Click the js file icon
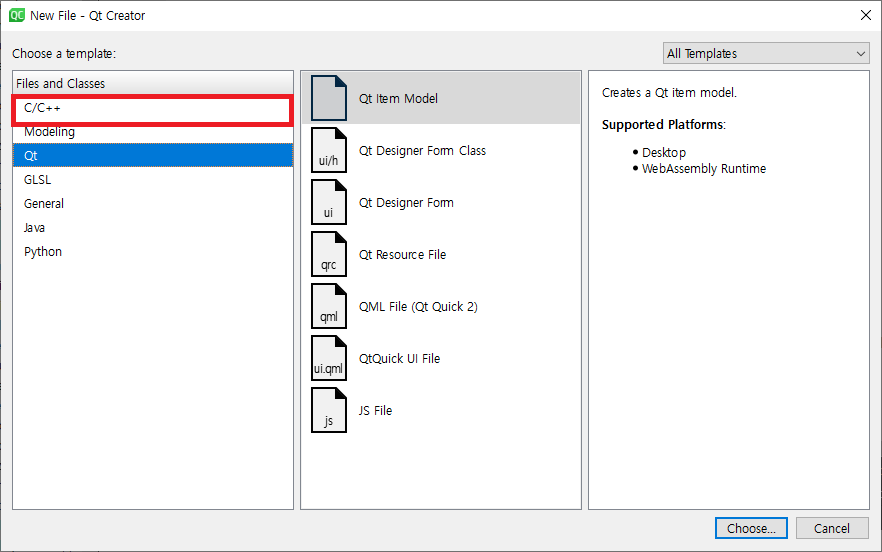 pos(329,411)
